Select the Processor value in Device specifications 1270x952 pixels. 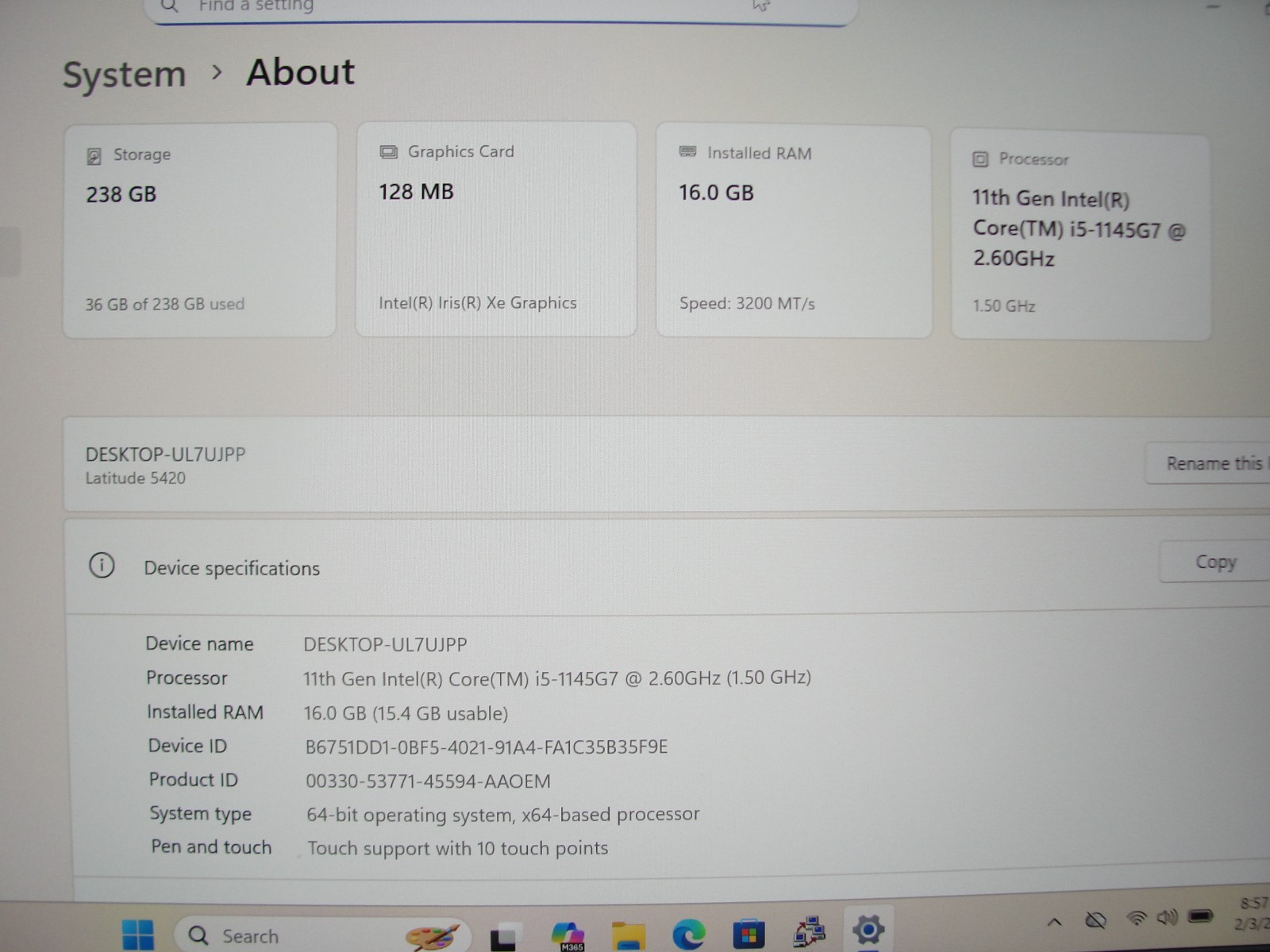click(557, 678)
